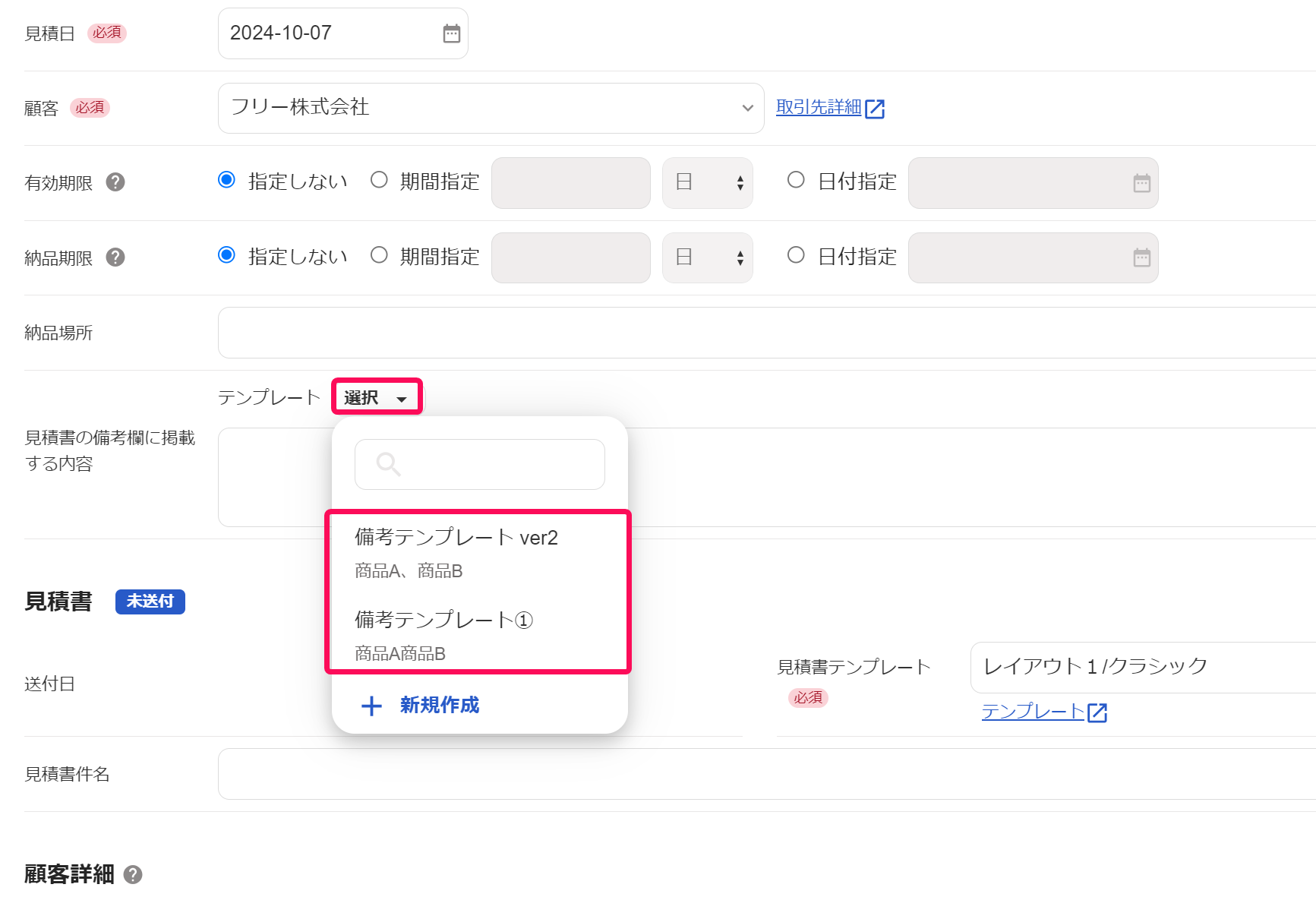Open the 取引先詳細 link

pyautogui.click(x=818, y=108)
